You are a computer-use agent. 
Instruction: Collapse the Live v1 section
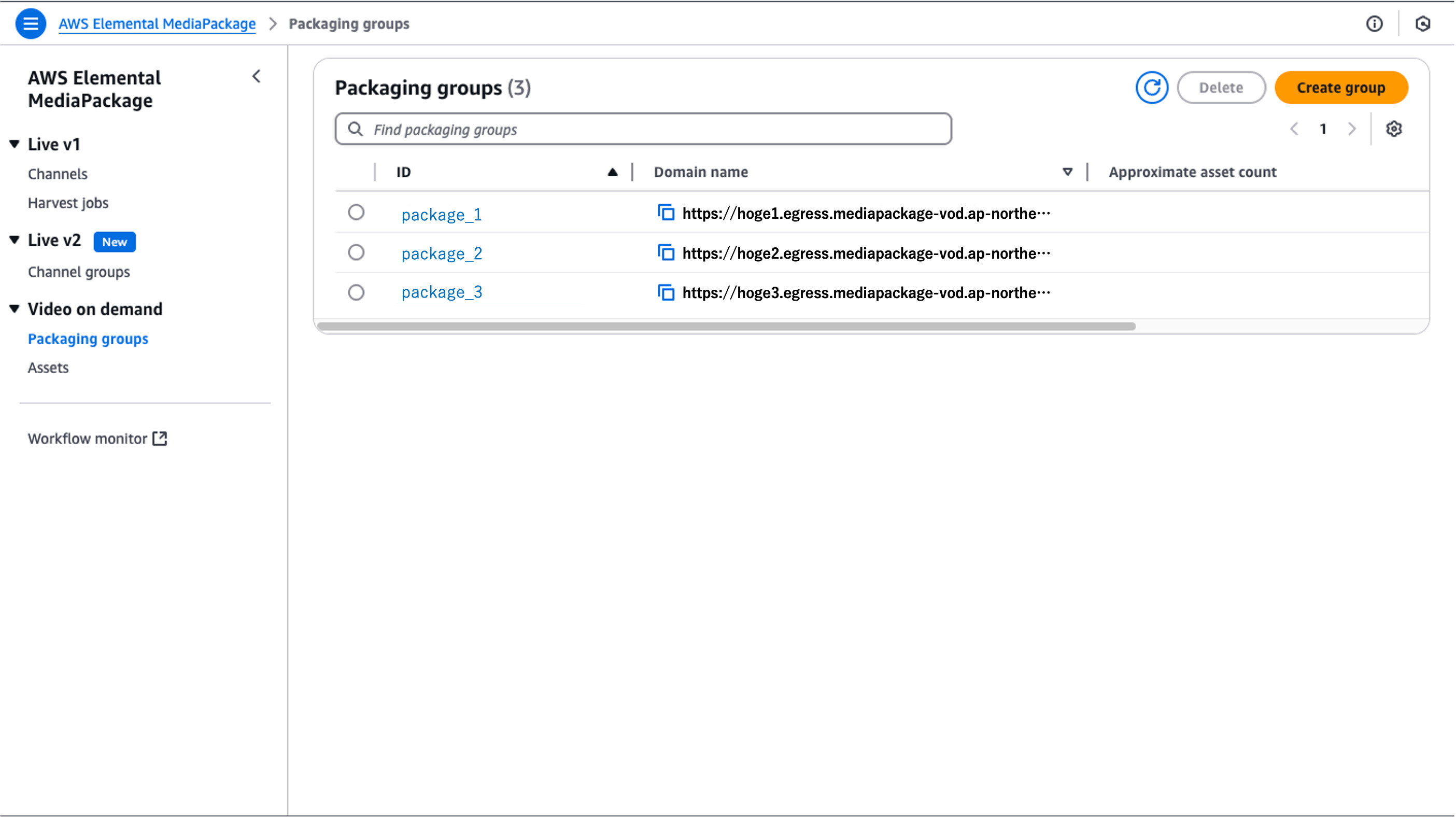15,144
